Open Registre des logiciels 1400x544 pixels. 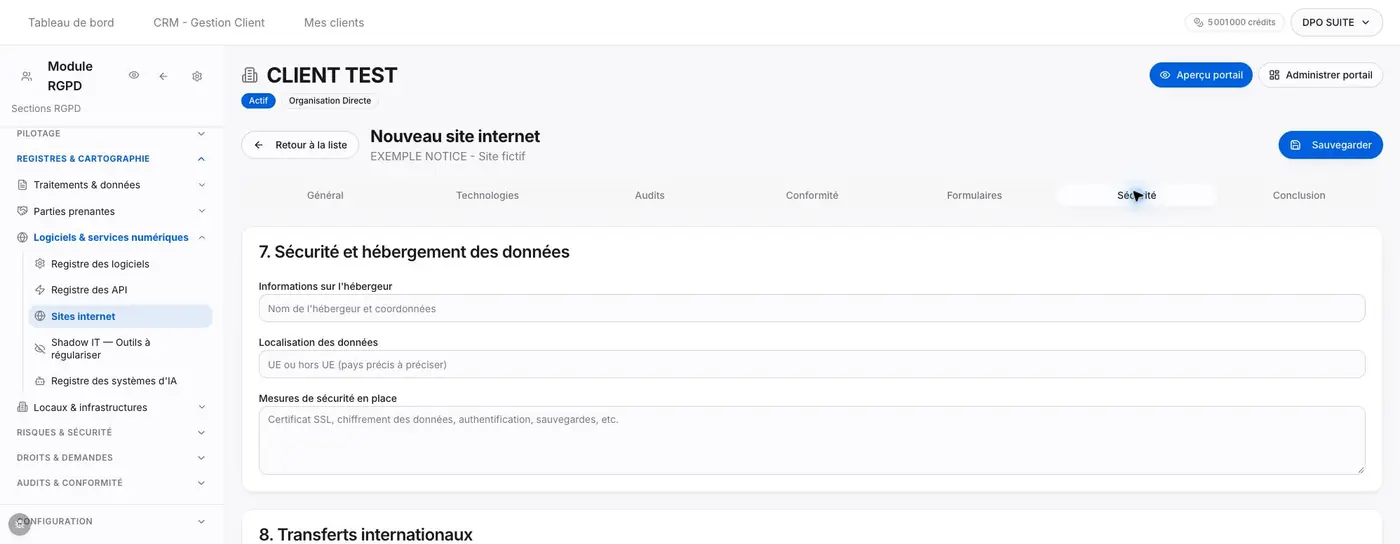(x=120, y=264)
